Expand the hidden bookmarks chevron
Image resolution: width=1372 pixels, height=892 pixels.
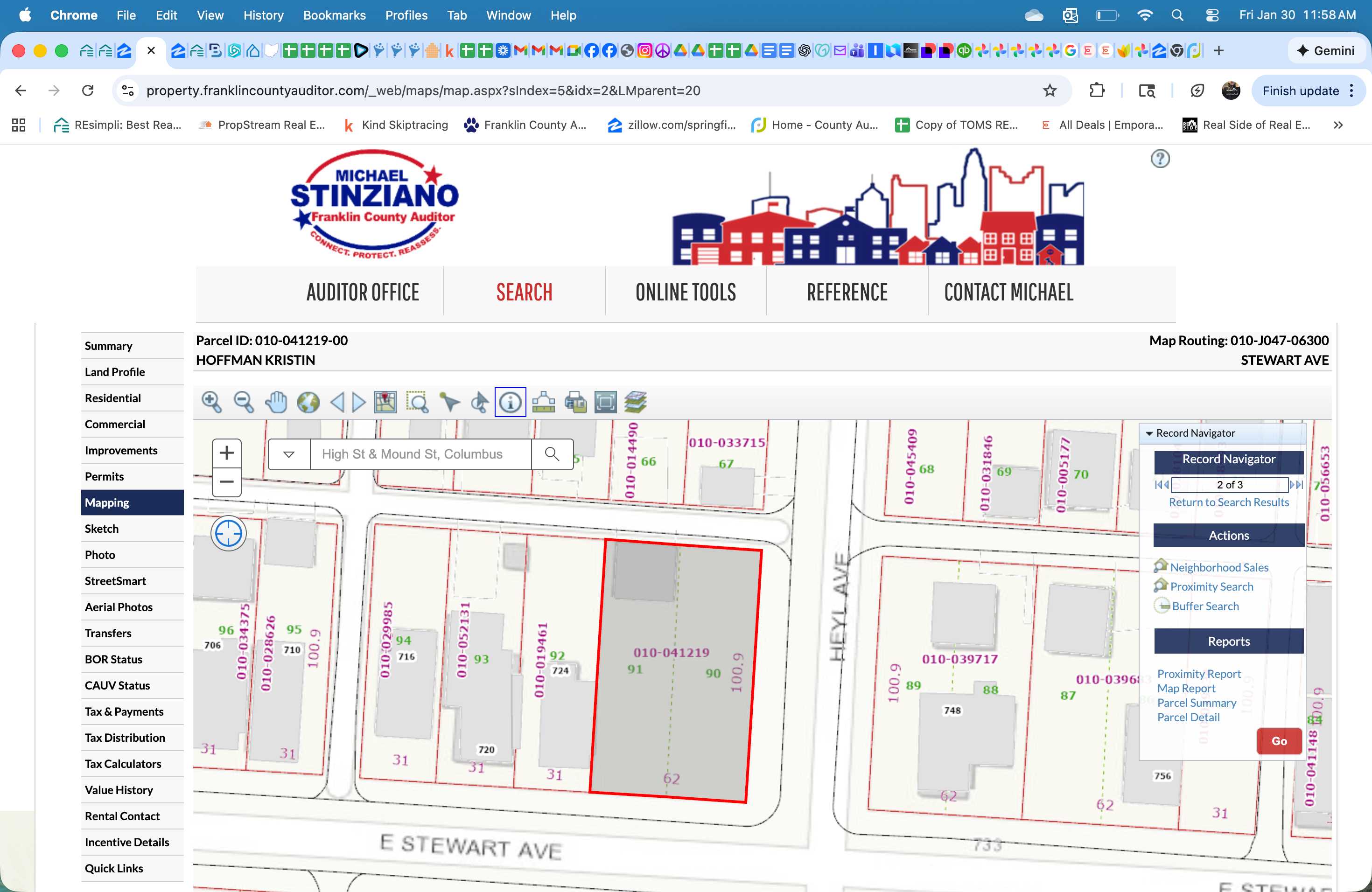pyautogui.click(x=1338, y=125)
